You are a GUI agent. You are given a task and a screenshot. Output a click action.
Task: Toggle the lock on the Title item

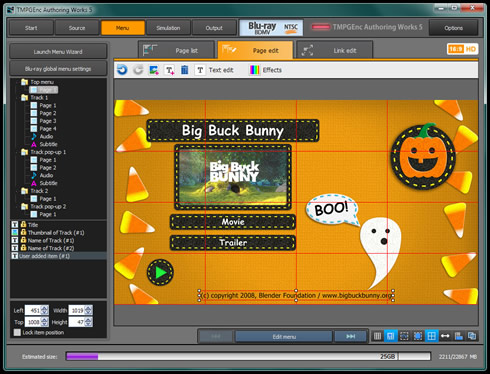[23, 224]
